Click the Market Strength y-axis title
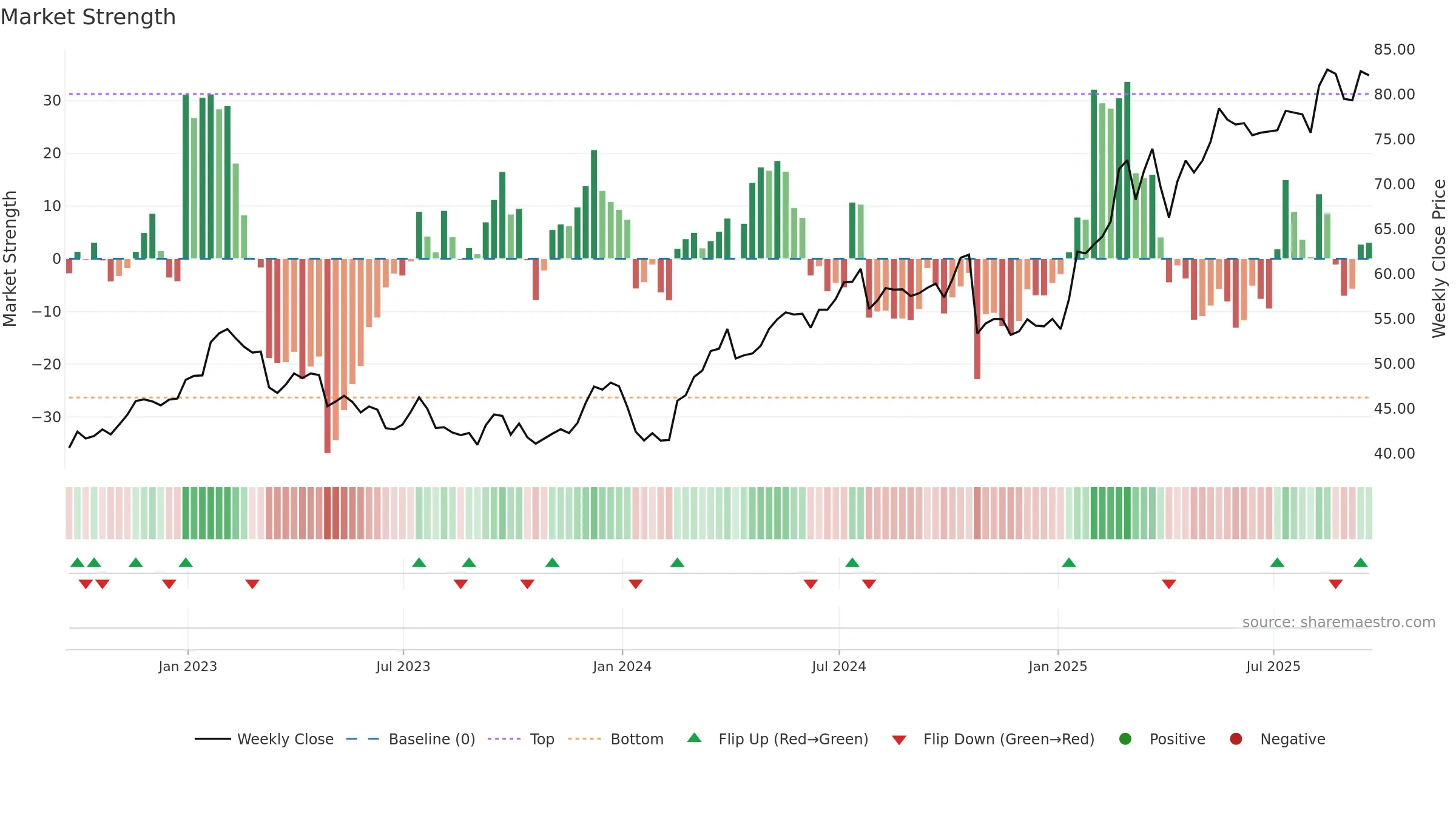 coord(10,258)
